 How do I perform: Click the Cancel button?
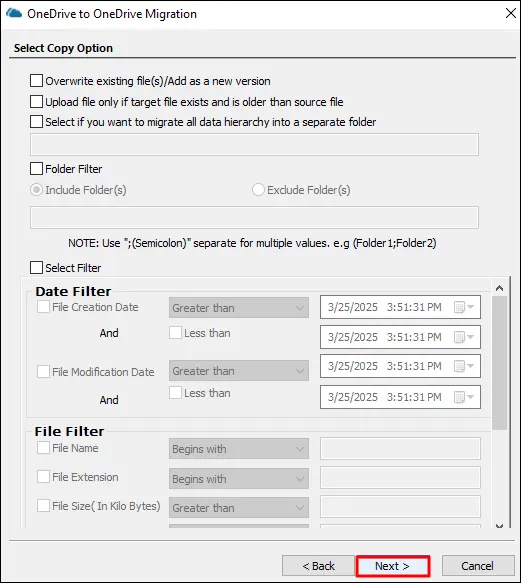point(478,566)
